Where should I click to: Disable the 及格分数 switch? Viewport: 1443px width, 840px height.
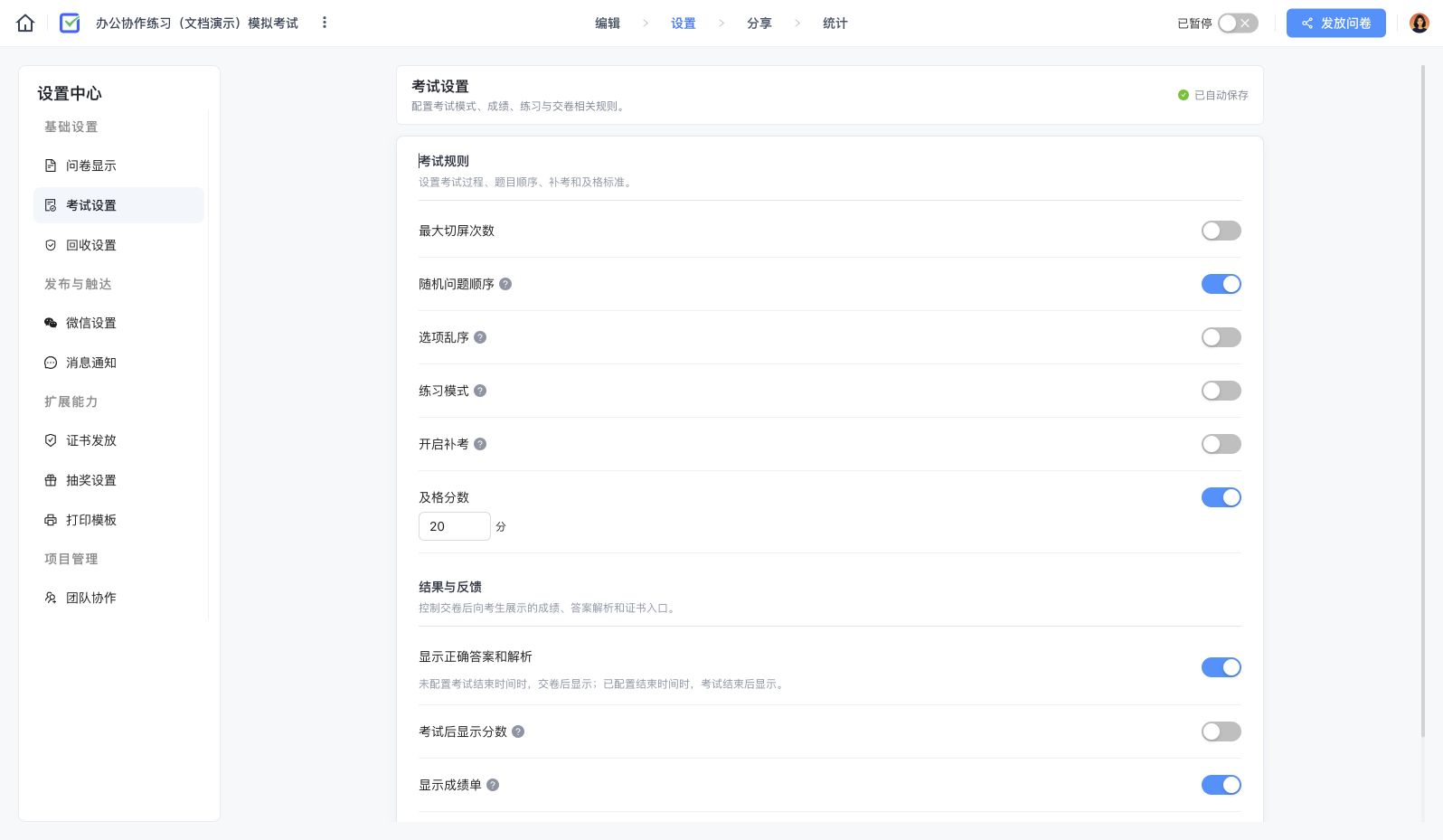click(1221, 497)
